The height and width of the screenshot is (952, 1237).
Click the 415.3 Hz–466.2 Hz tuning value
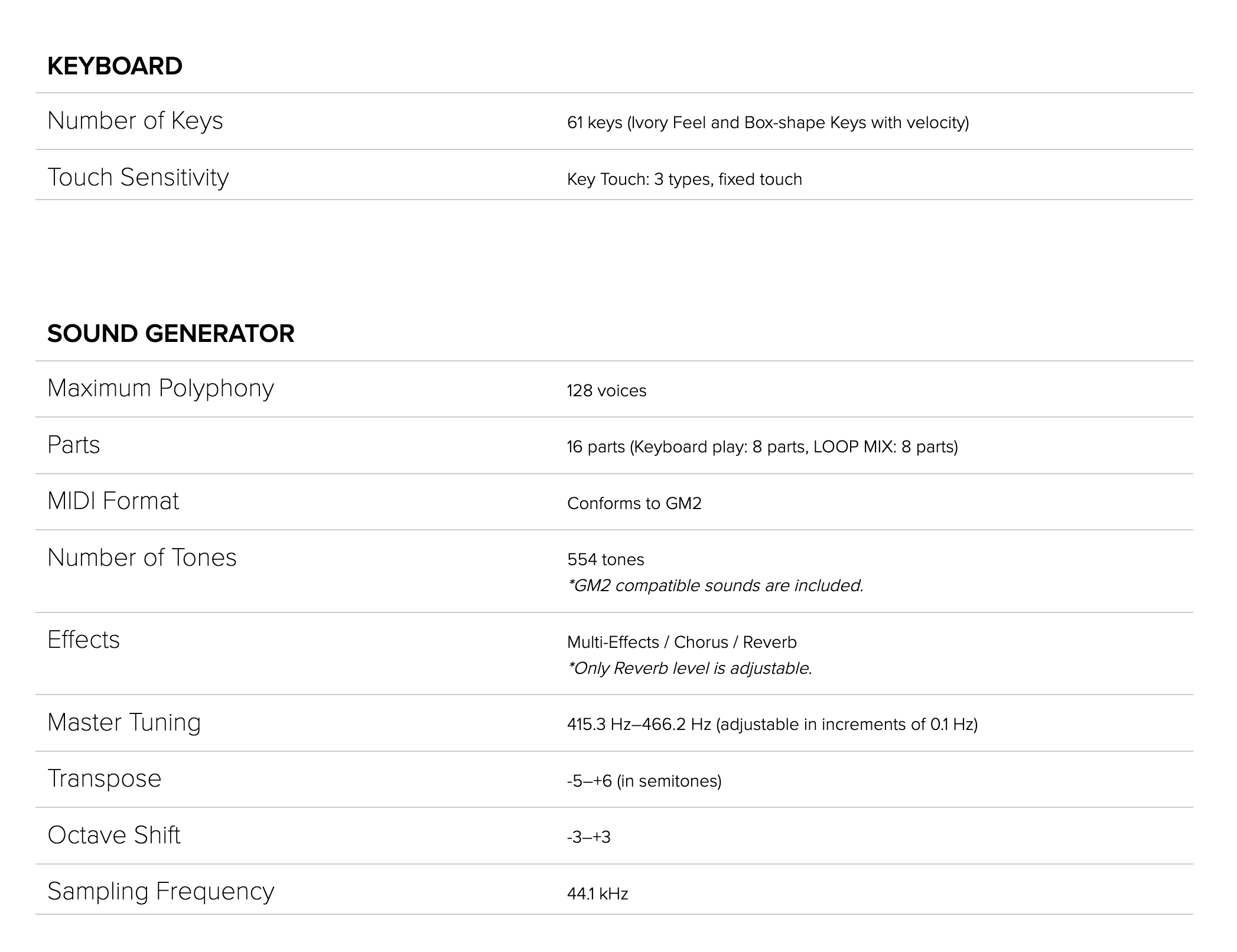click(773, 724)
